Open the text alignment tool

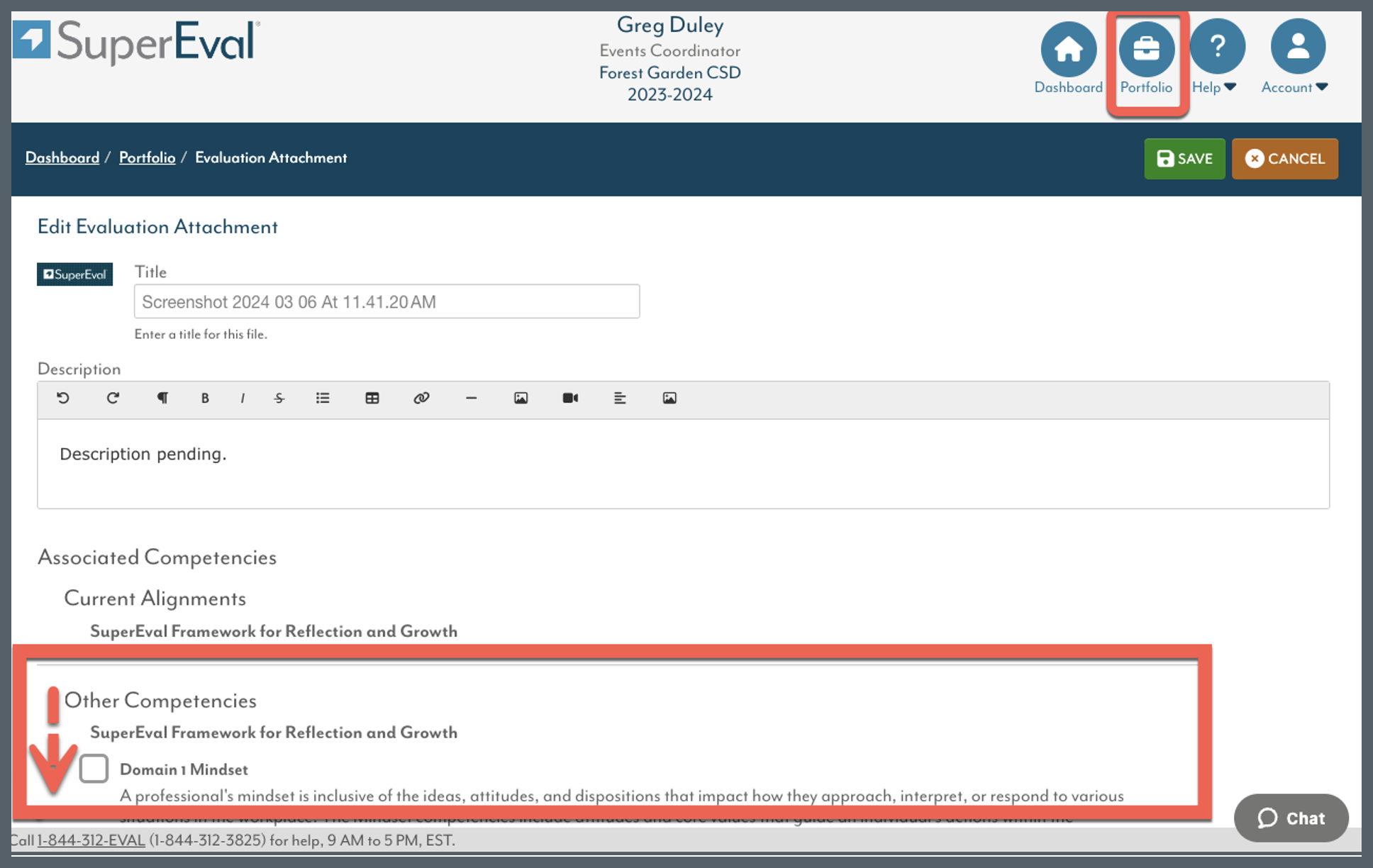(x=620, y=398)
